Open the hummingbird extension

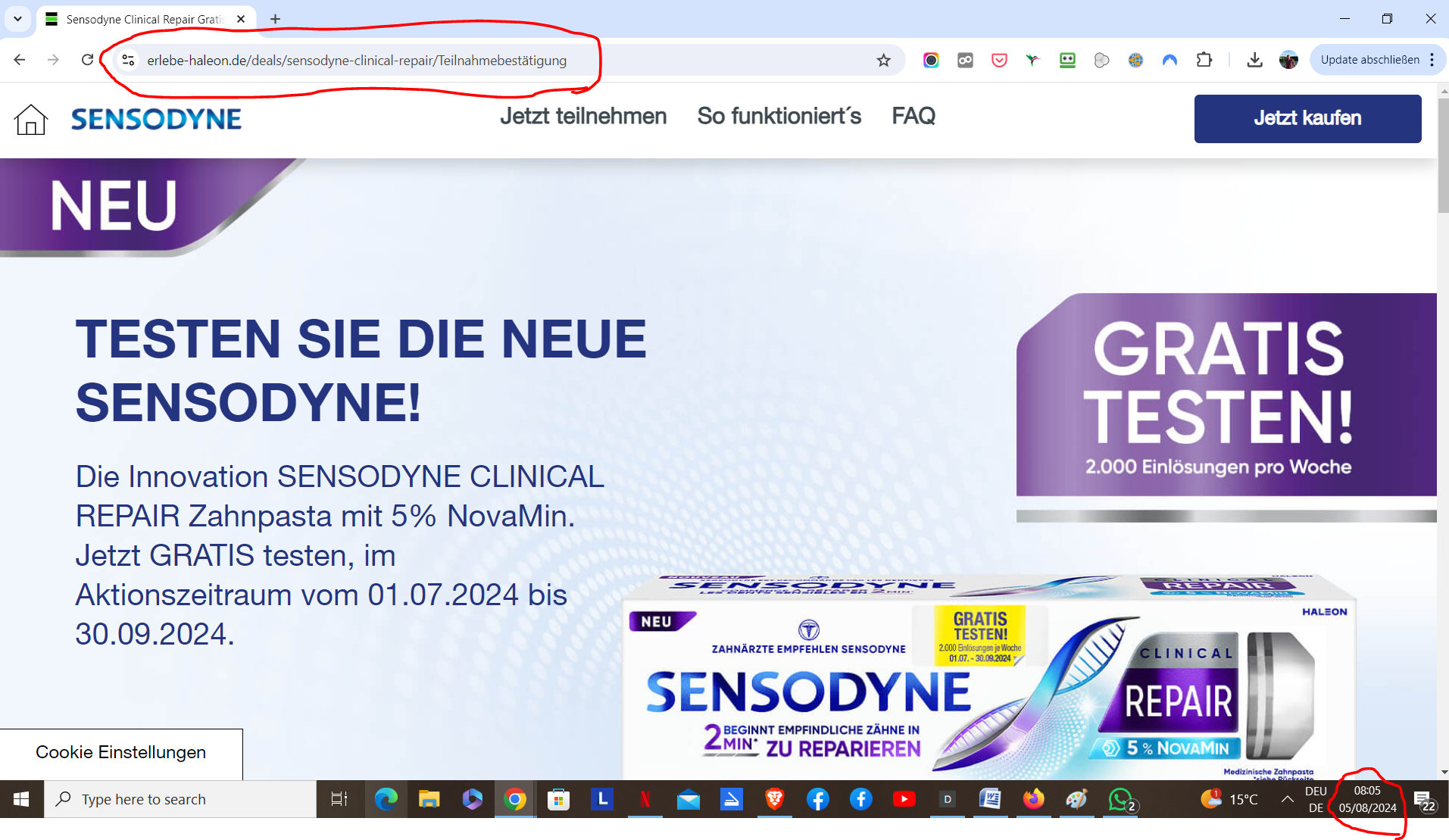click(1033, 60)
